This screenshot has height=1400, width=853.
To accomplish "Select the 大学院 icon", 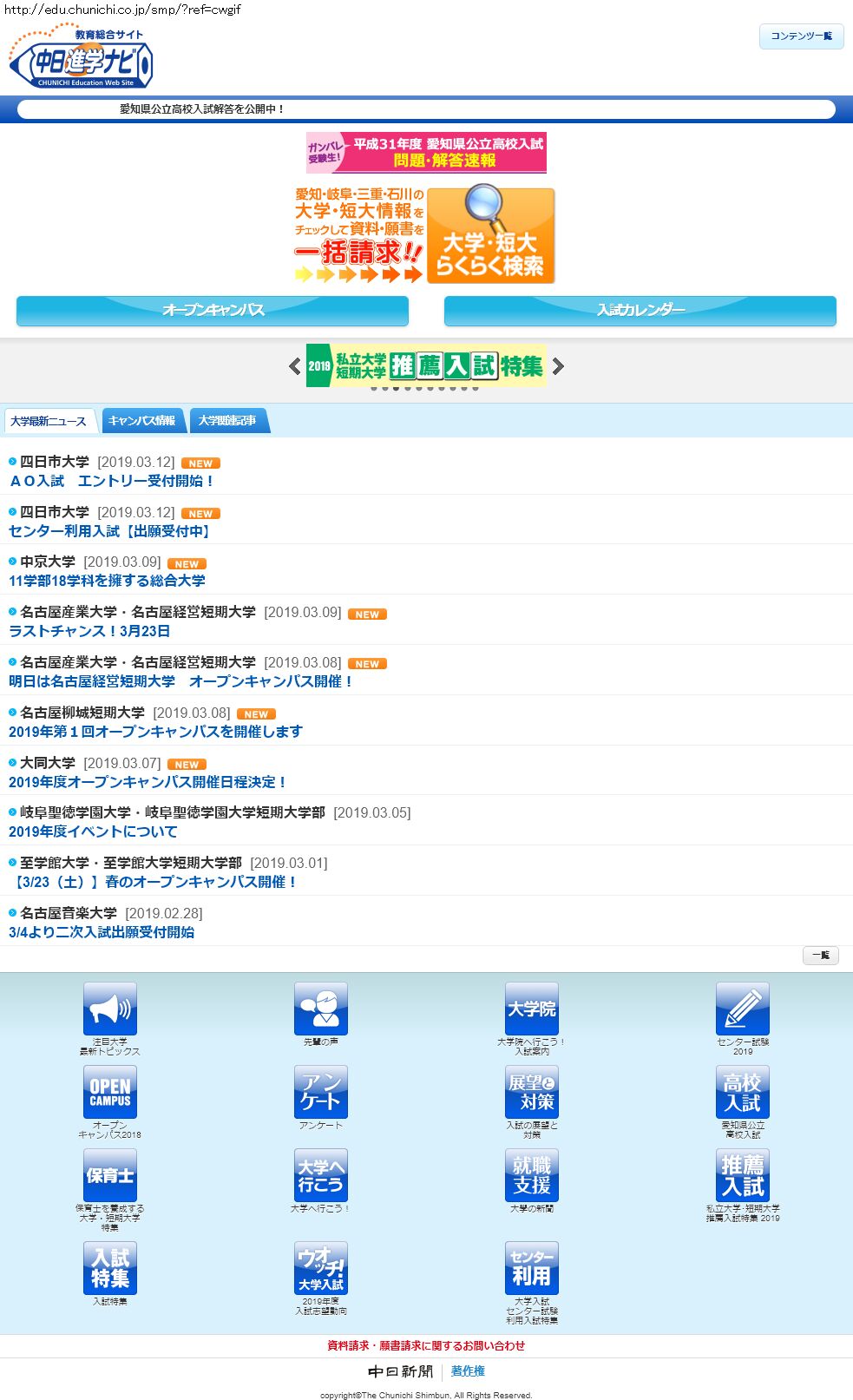I will 531,1009.
